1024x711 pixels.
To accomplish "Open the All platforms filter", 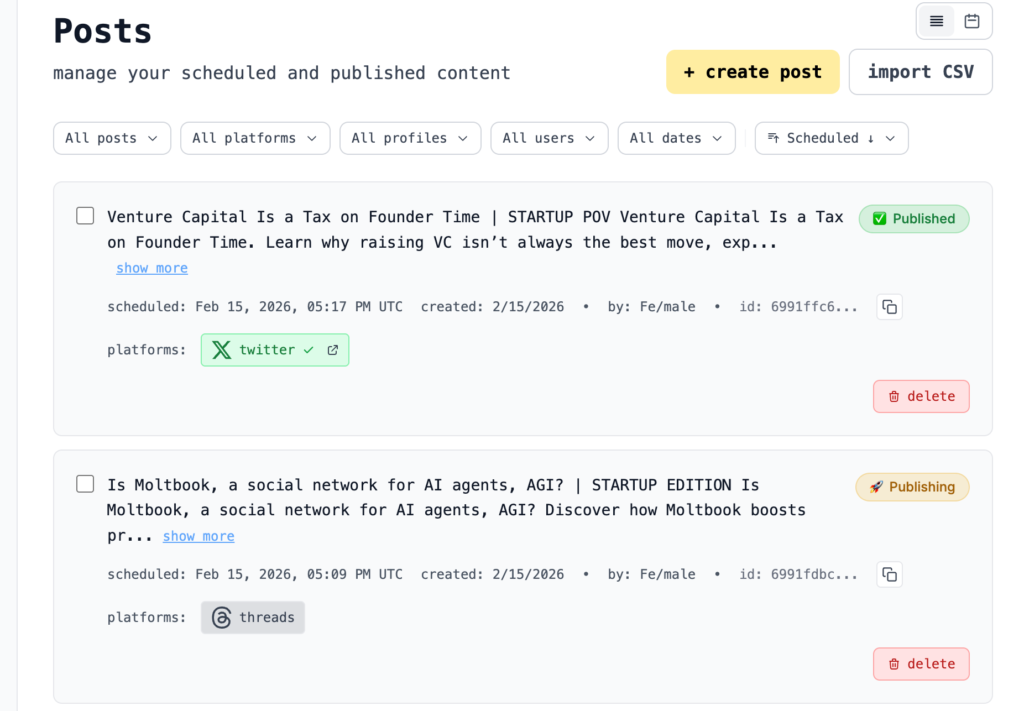I will coord(255,138).
